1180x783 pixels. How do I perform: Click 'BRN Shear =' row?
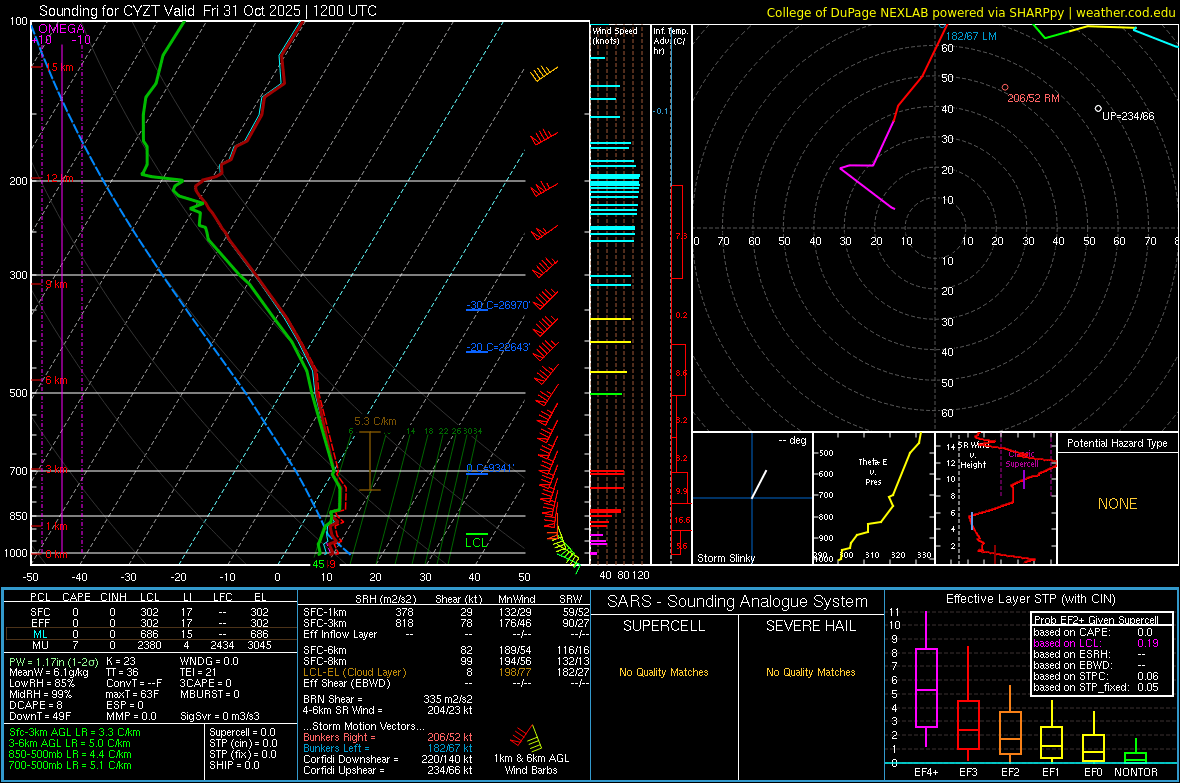(x=388, y=699)
